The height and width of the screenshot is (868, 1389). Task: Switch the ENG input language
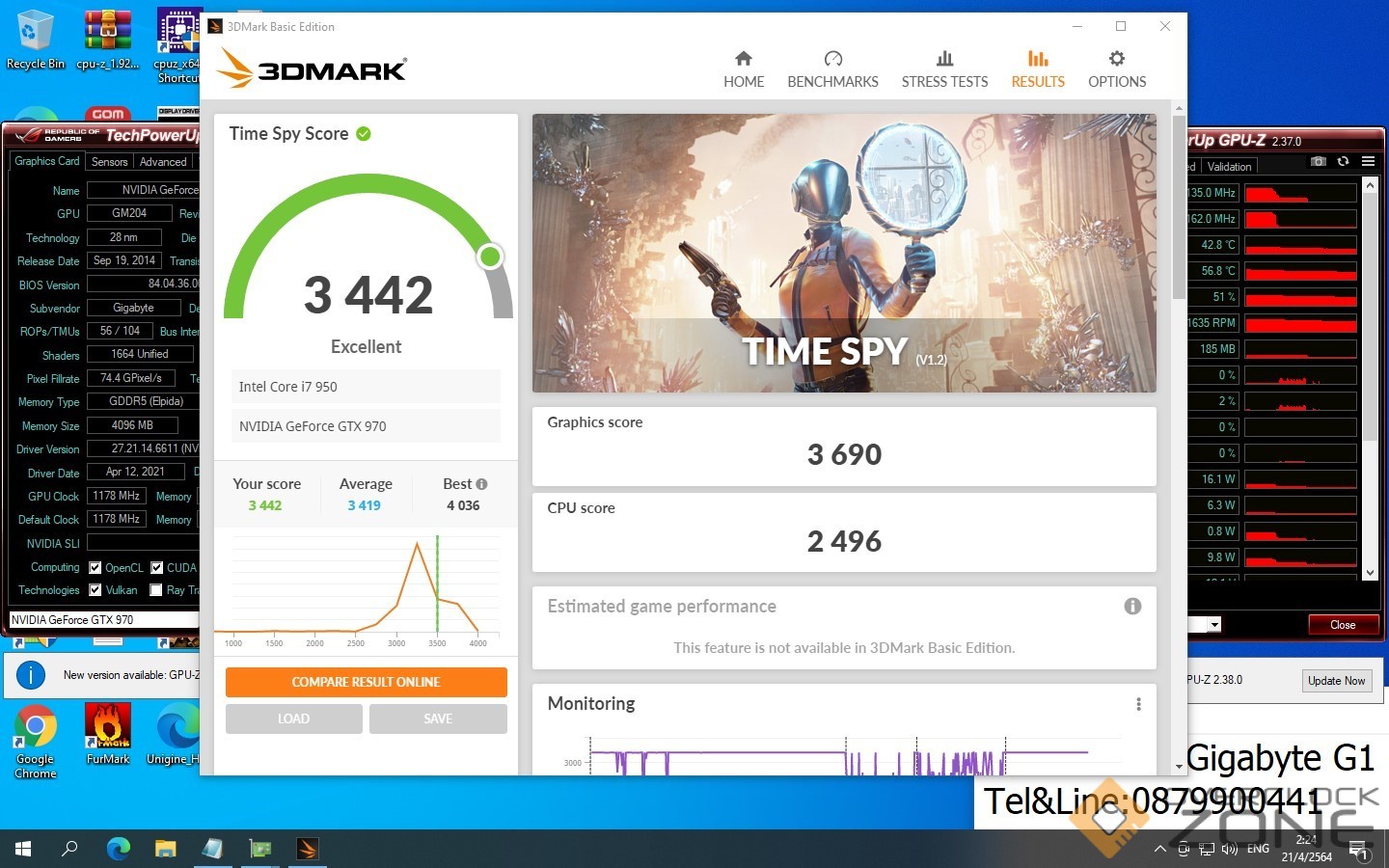(1258, 849)
